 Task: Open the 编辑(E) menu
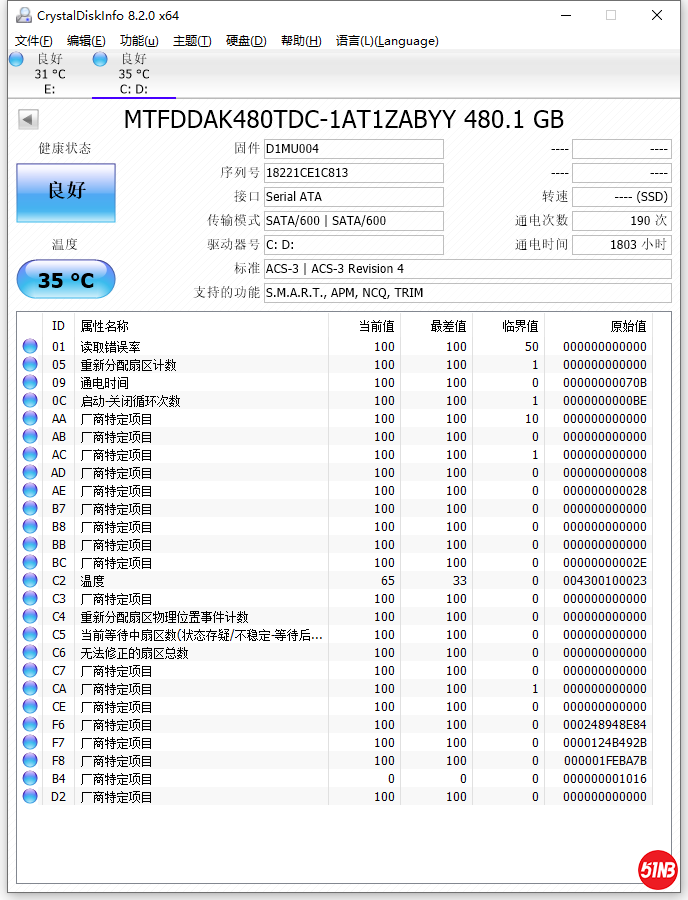(86, 41)
